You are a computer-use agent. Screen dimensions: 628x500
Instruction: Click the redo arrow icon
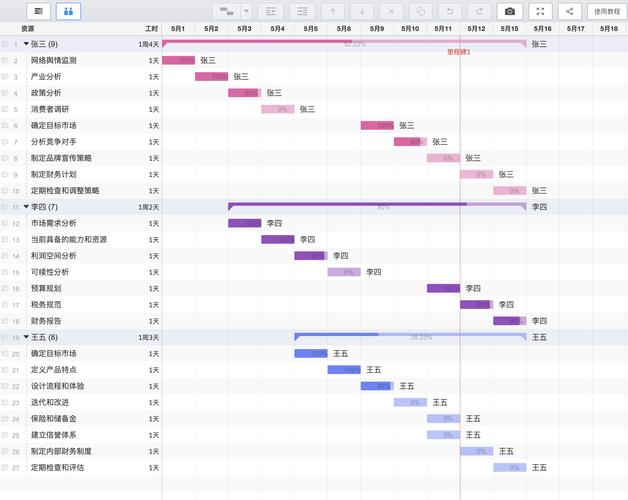point(480,11)
